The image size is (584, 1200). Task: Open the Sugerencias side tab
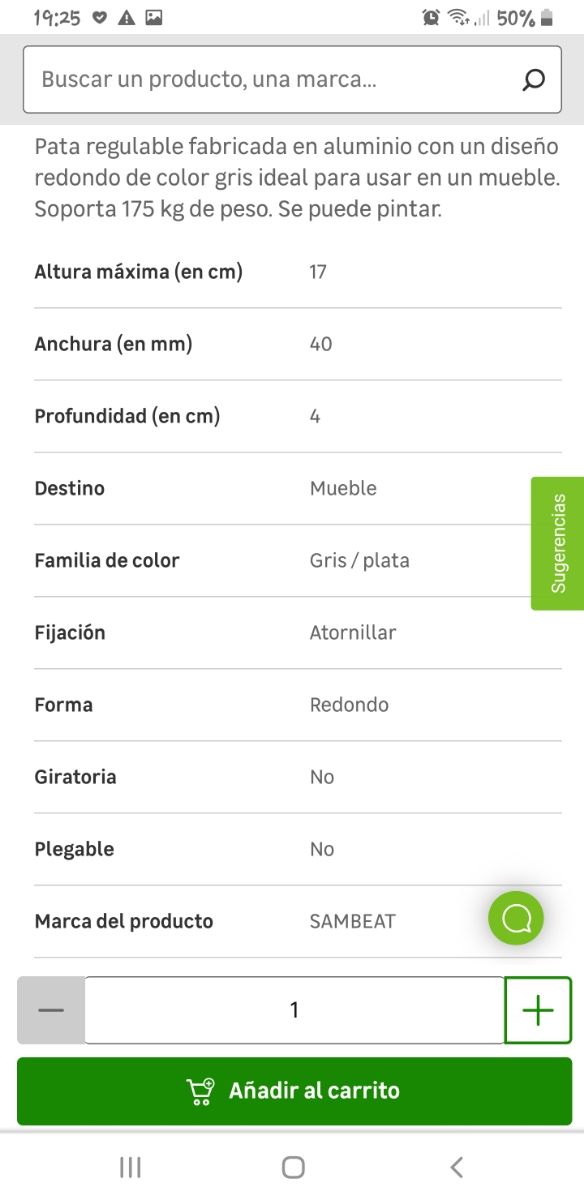(560, 541)
